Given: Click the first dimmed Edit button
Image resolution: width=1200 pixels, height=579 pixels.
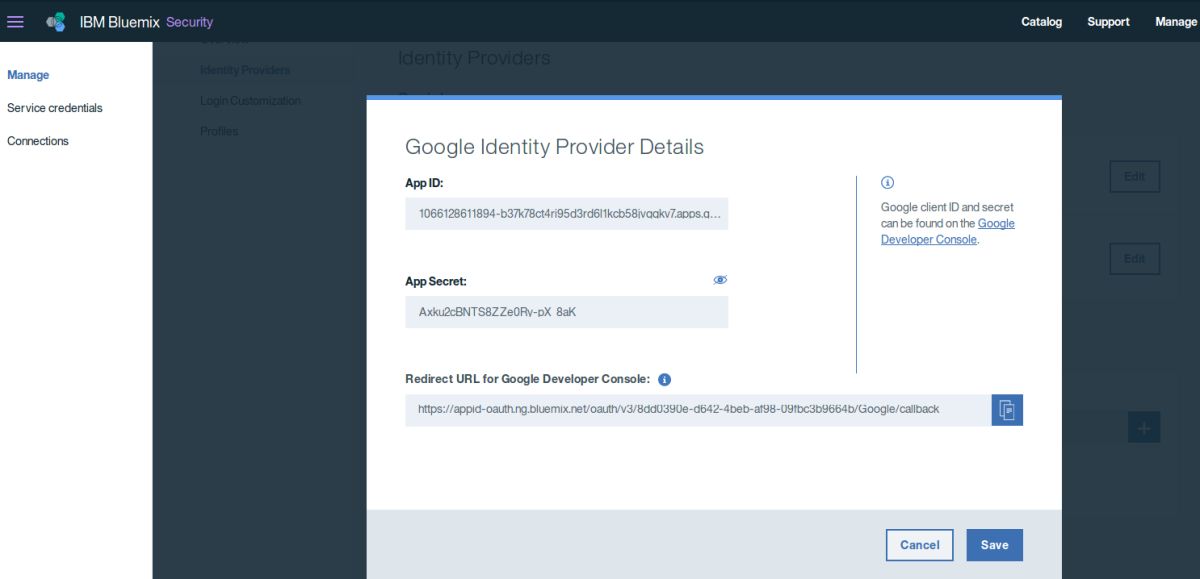Looking at the screenshot, I should pyautogui.click(x=1134, y=177).
